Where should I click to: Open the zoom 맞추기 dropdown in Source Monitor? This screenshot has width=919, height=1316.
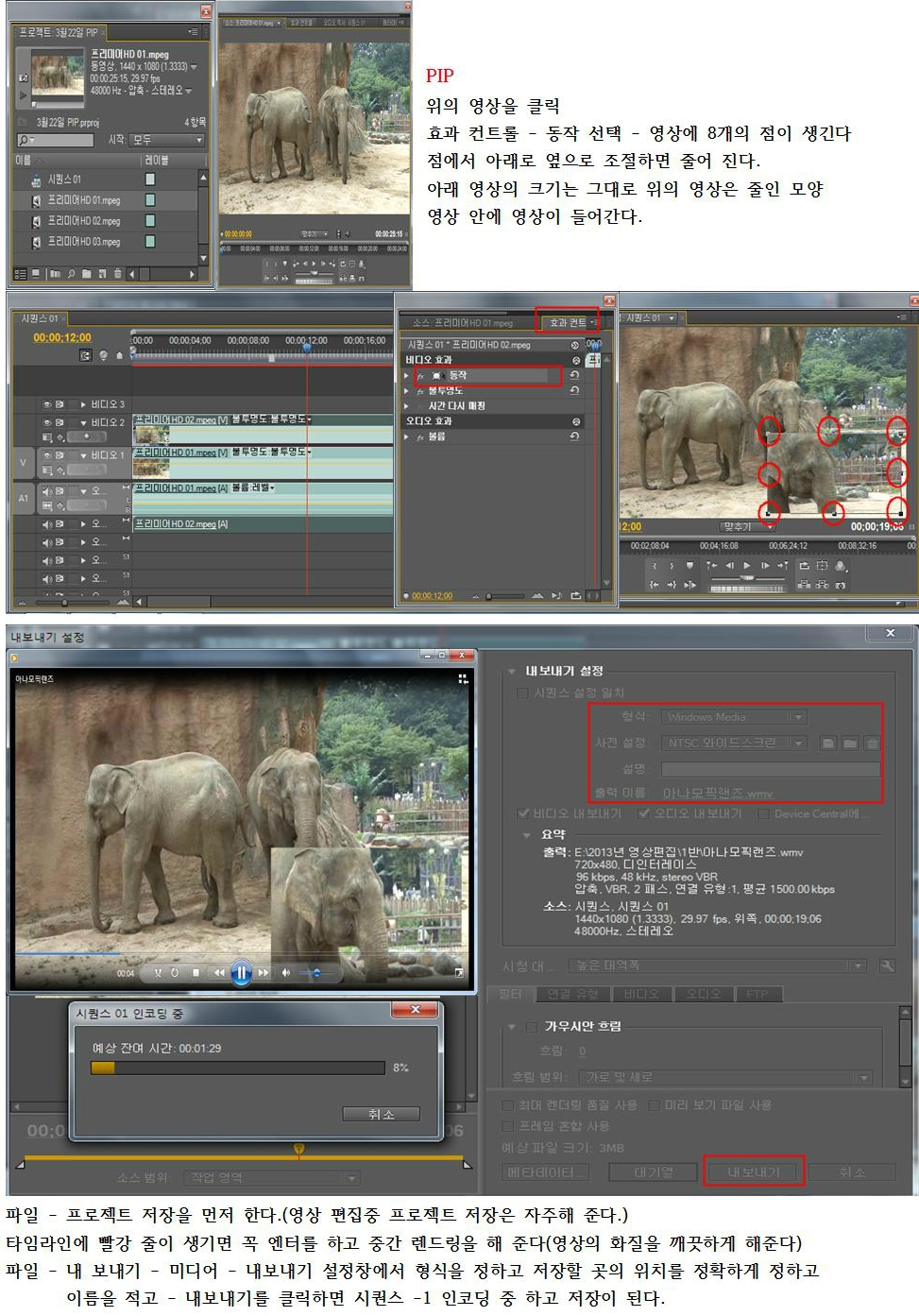[315, 233]
